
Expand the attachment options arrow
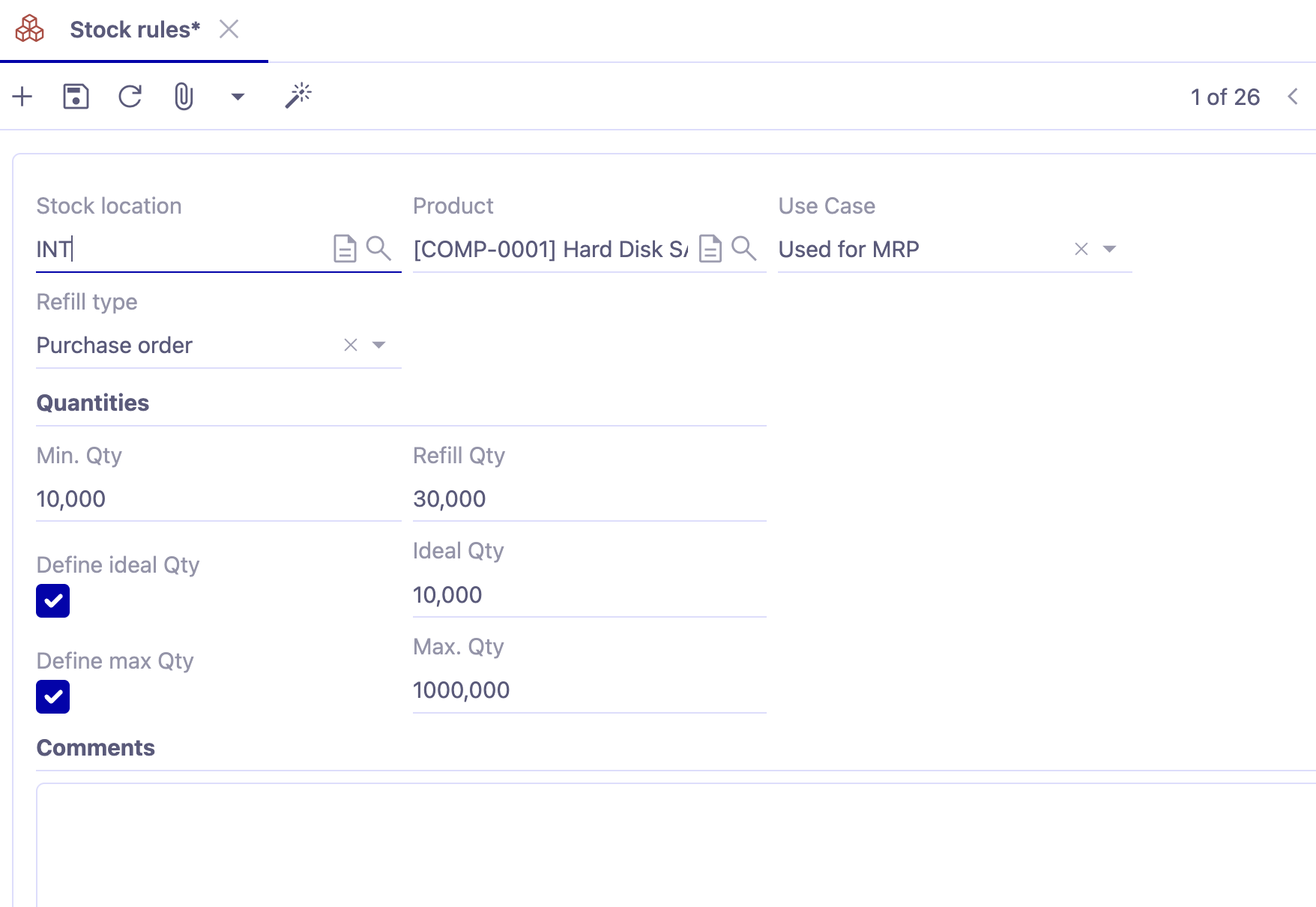(238, 96)
